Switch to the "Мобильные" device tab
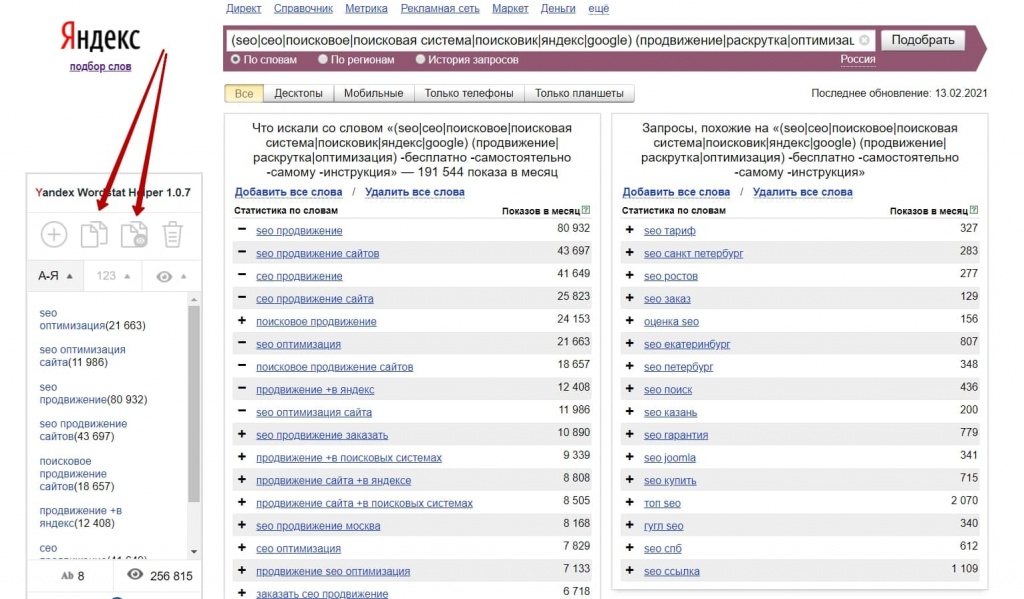 tap(373, 93)
